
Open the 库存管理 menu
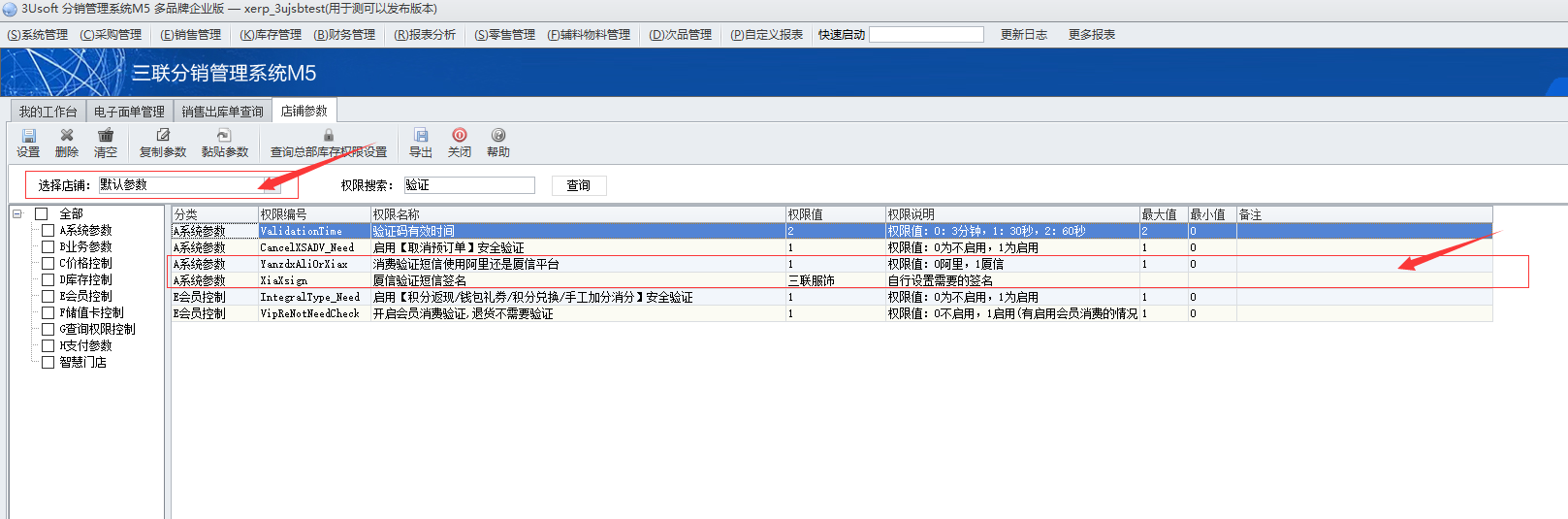pyautogui.click(x=271, y=35)
